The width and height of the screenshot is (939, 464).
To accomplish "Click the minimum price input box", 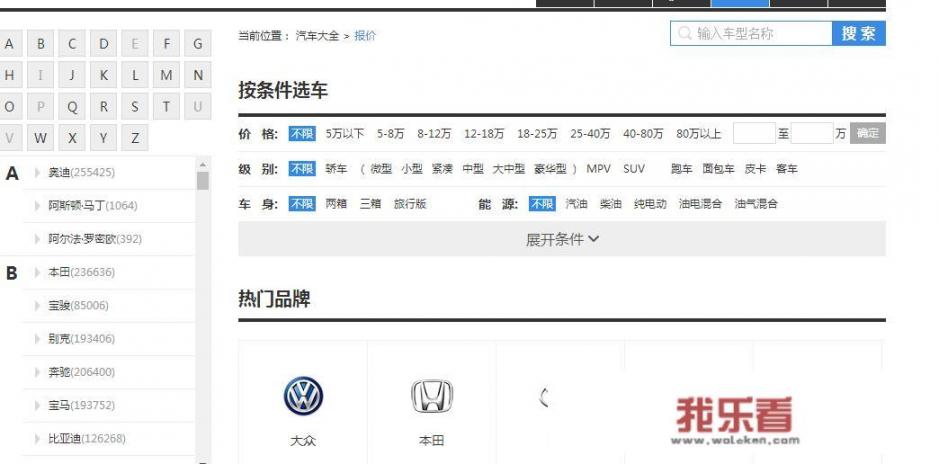I will [754, 134].
